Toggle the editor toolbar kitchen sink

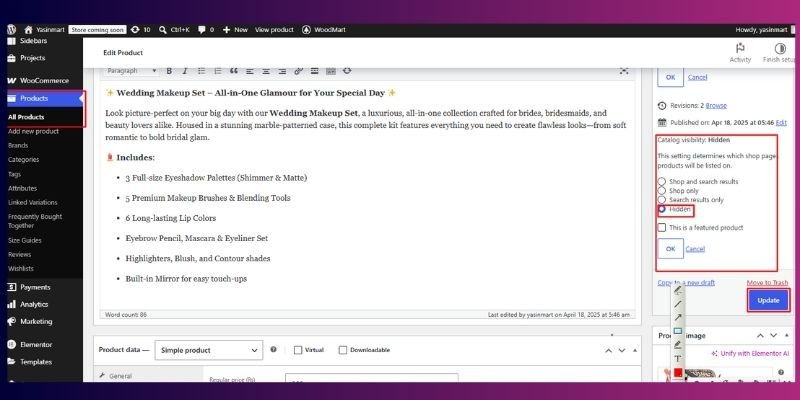[331, 71]
